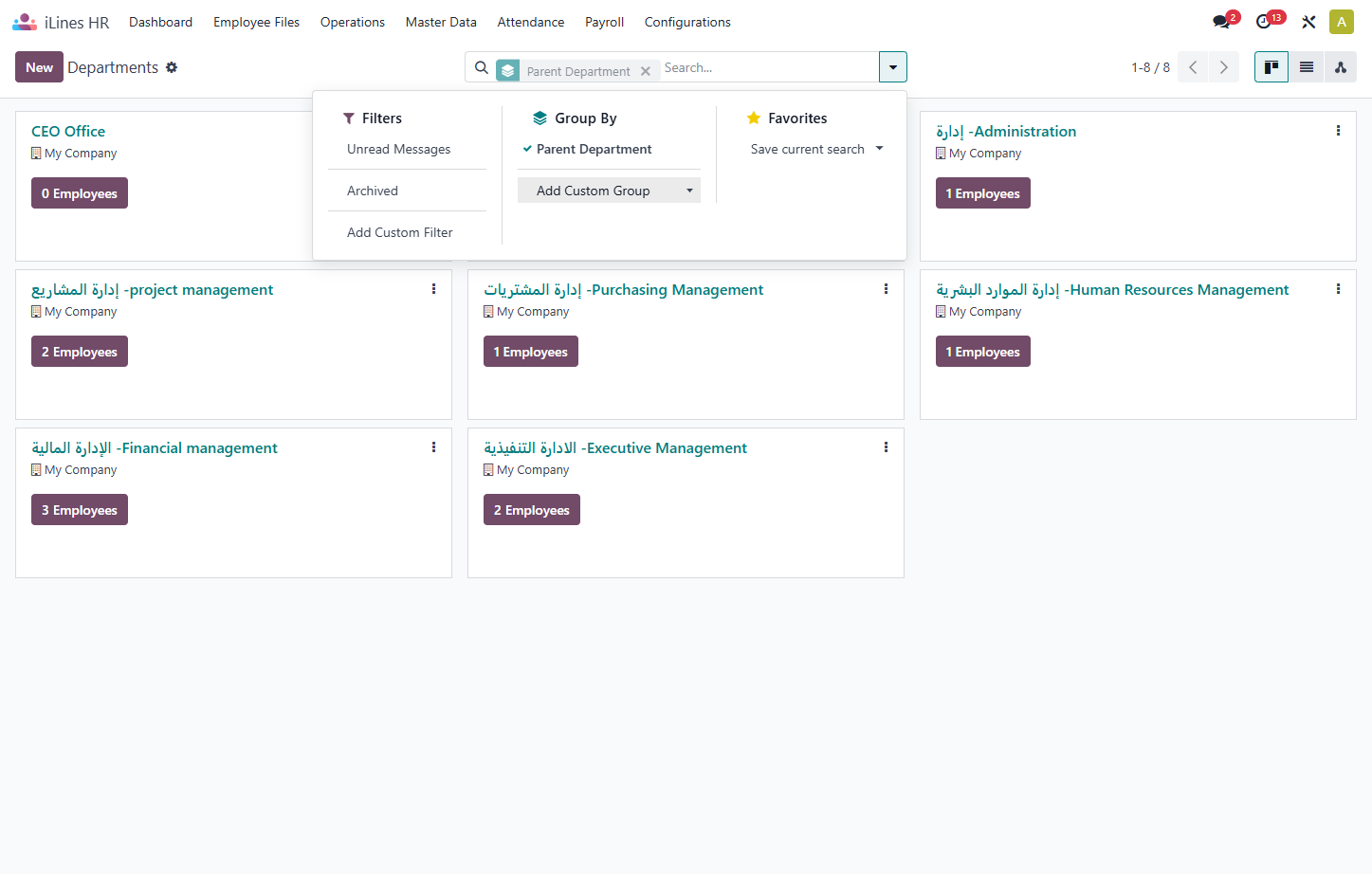The height and width of the screenshot is (874, 1372).
Task: Open the Payroll menu
Action: point(604,22)
